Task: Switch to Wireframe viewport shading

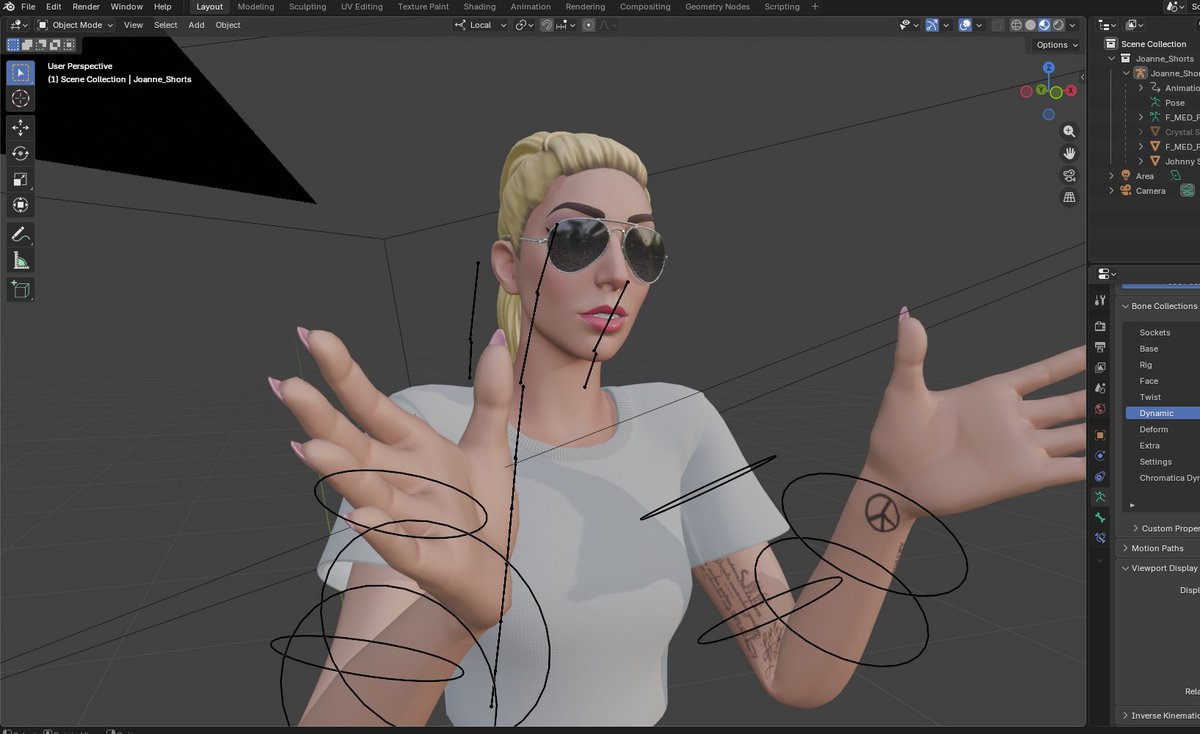Action: 1018,25
